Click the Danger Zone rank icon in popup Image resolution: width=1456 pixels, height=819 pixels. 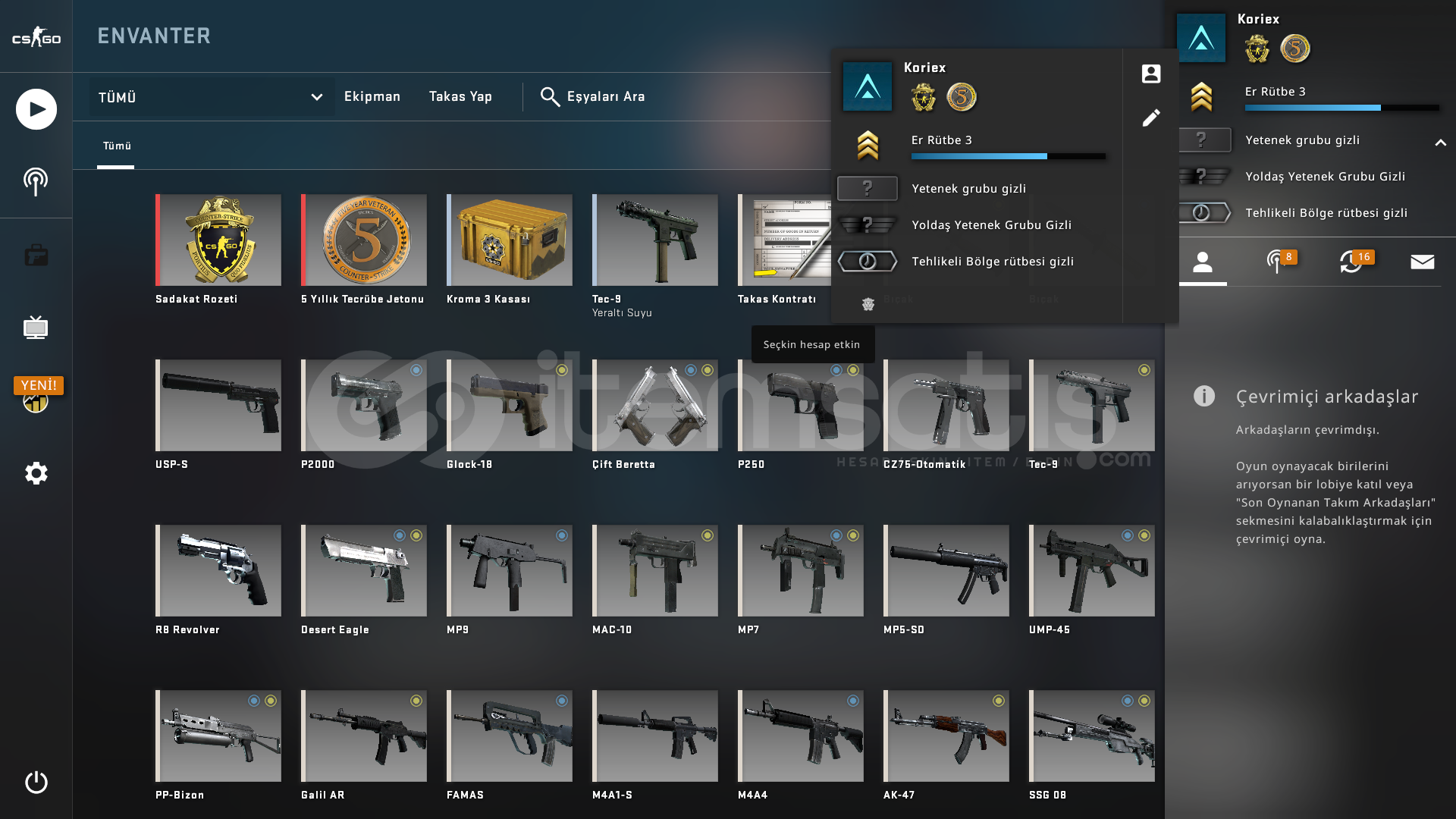868,262
